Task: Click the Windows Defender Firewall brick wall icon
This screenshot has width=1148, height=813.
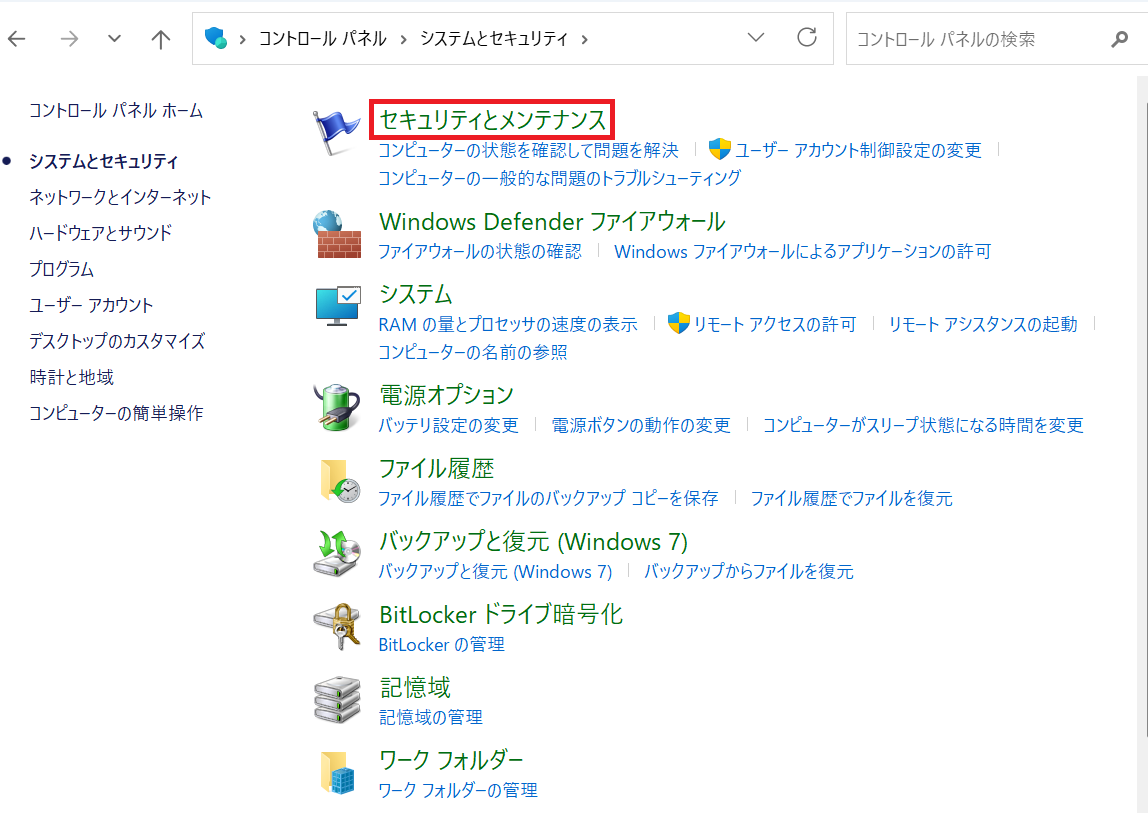Action: pos(336,235)
